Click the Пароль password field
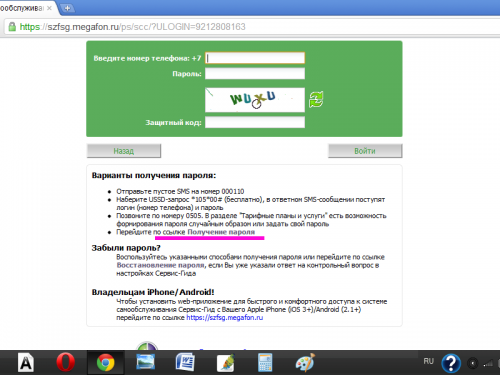The width and height of the screenshot is (500, 375). coord(255,74)
